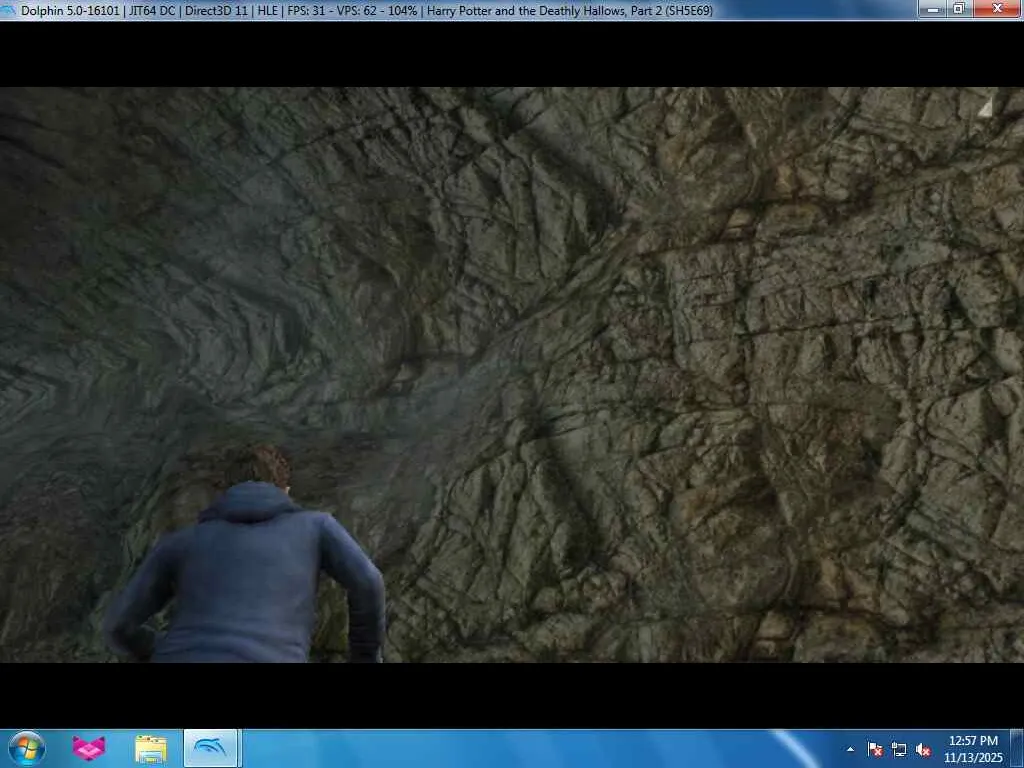This screenshot has height=768, width=1024.
Task: Open the Action Center flag icon
Action: pyautogui.click(x=875, y=750)
